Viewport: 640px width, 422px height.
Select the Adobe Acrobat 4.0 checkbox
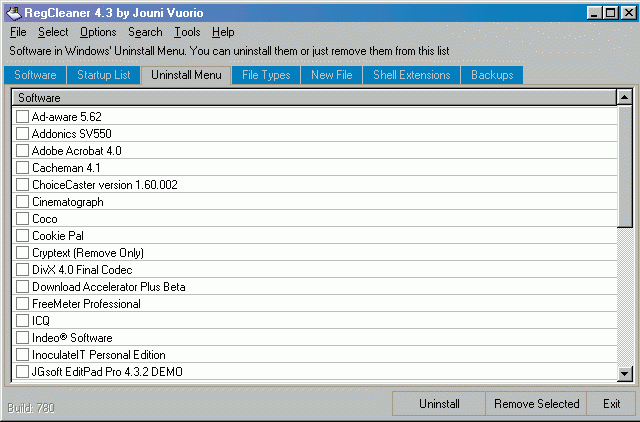(22, 151)
